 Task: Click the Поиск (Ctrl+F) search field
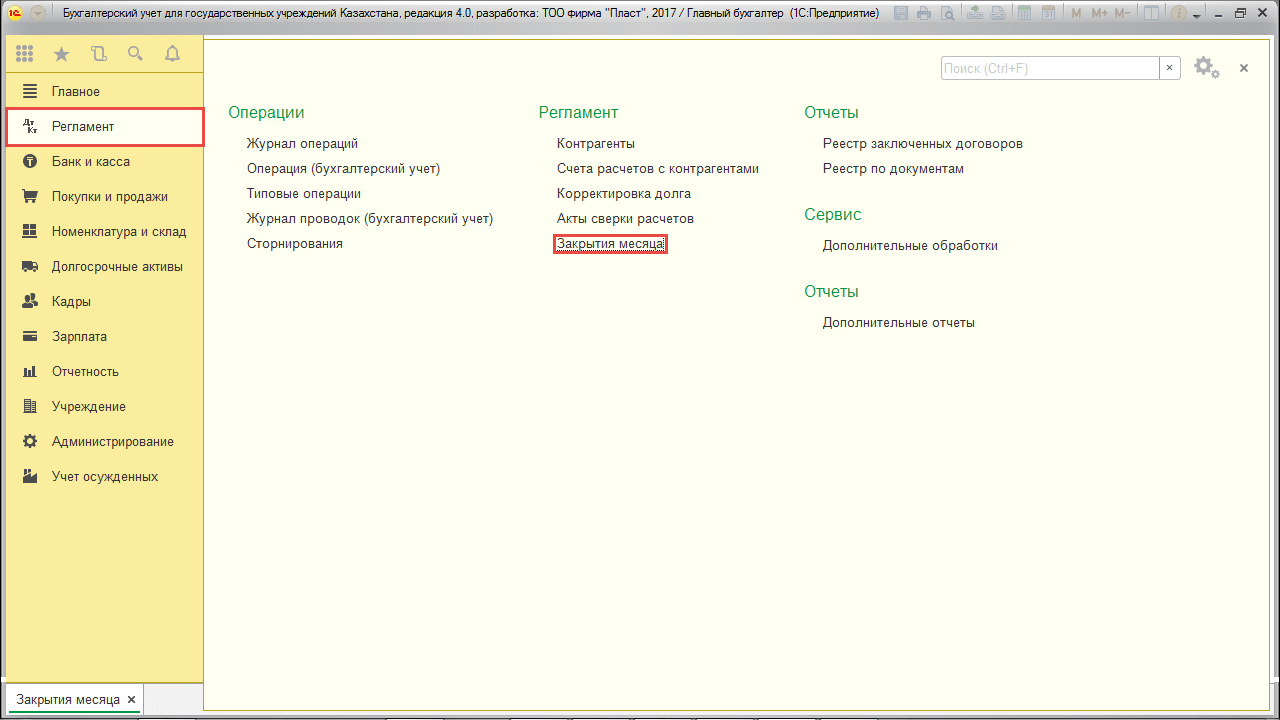1049,68
